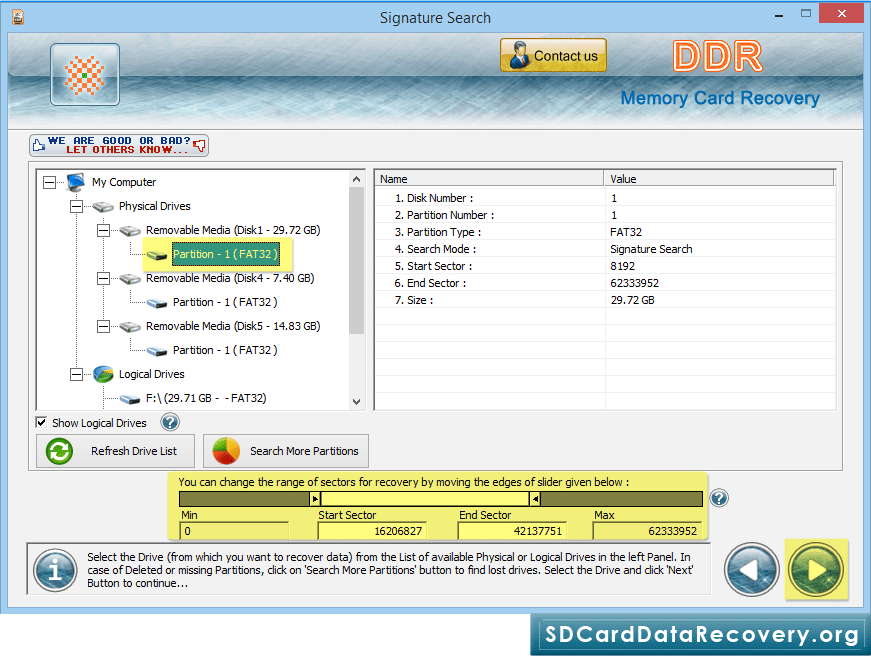Select Partition - 1 (FAT32) under Disk5
Viewport: 871px width, 656px height.
(225, 350)
